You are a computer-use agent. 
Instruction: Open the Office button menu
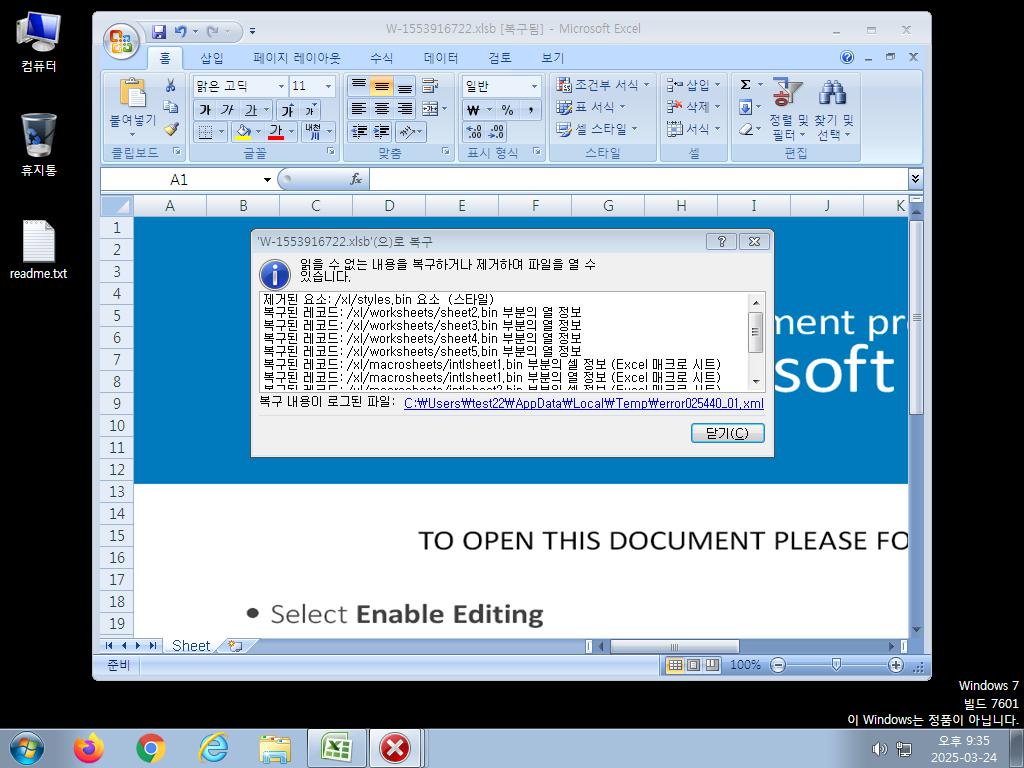click(x=121, y=40)
